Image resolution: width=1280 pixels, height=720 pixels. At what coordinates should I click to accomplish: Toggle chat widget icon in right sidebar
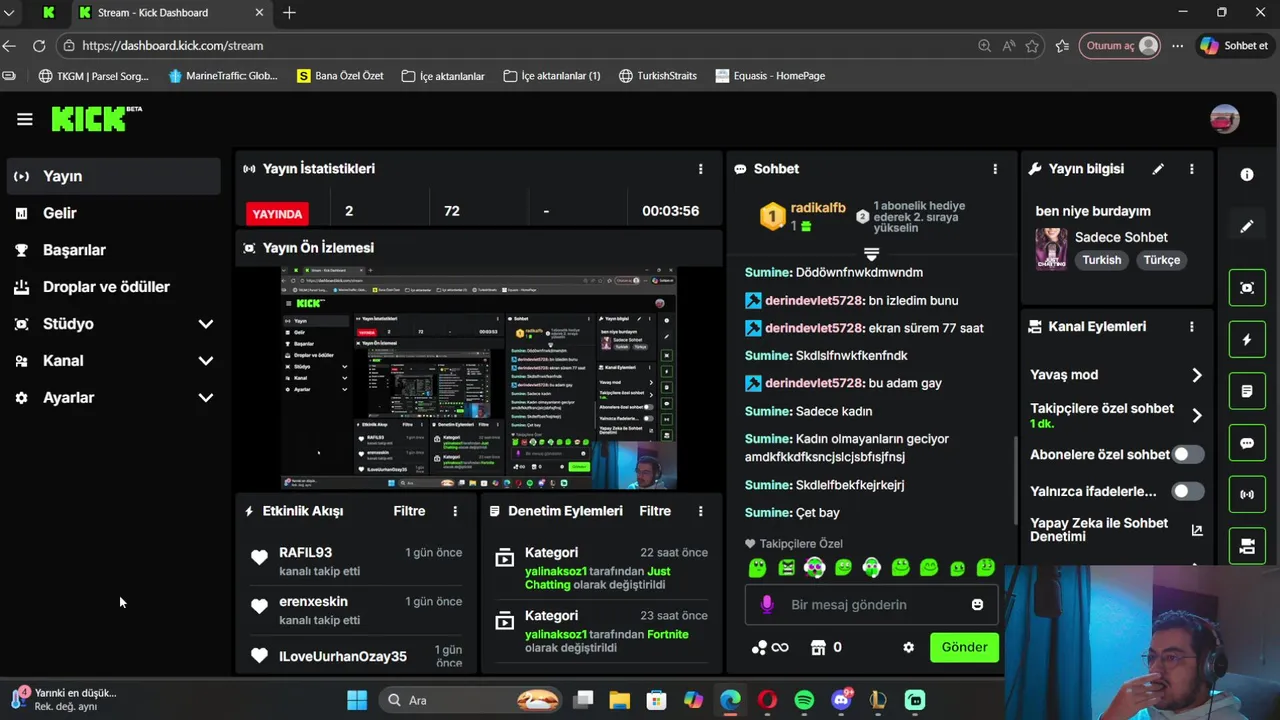point(1247,443)
